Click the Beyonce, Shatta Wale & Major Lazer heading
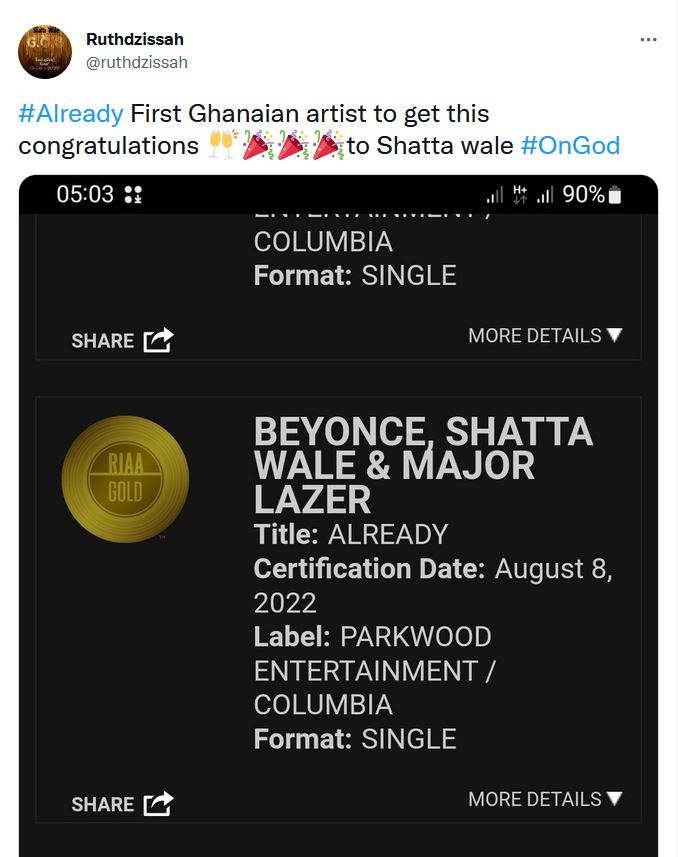Image resolution: width=678 pixels, height=857 pixels. coord(424,465)
